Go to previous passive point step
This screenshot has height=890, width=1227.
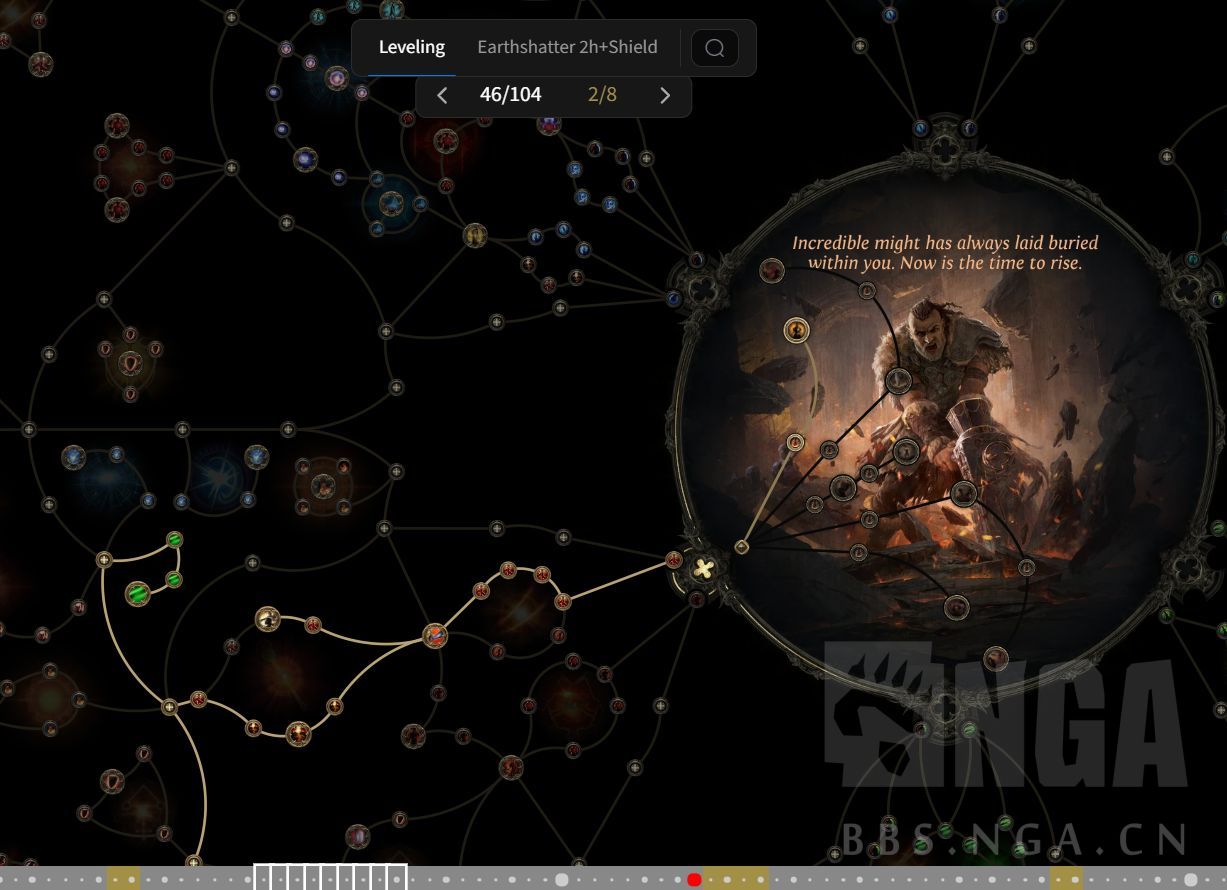click(443, 95)
